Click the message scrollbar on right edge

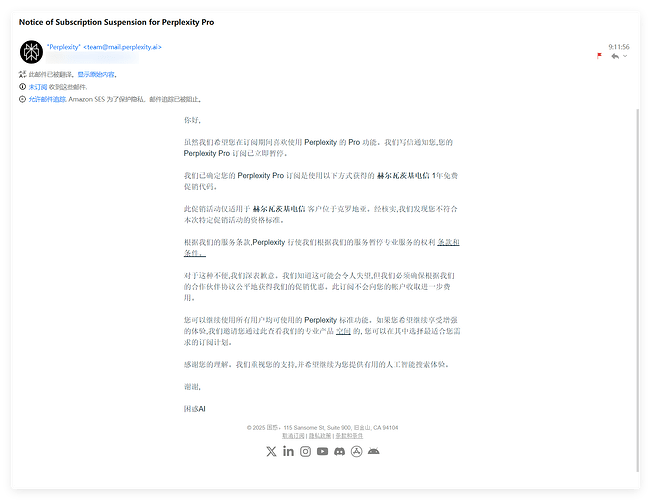638,290
